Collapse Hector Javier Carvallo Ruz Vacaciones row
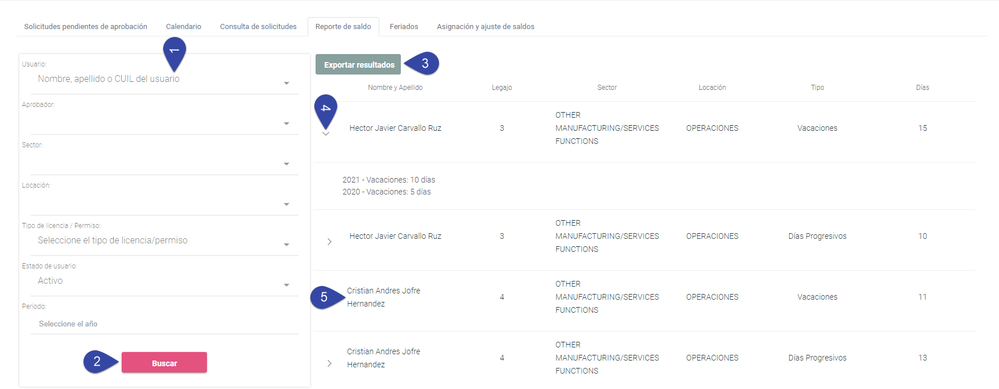The height and width of the screenshot is (389, 999). pos(326,134)
